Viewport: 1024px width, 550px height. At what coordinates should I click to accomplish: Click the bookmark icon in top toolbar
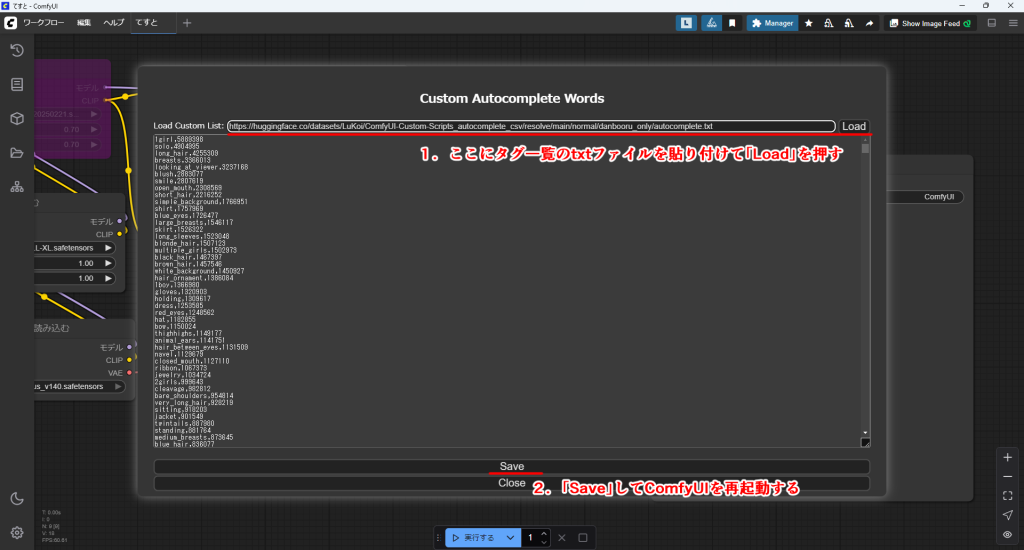[732, 23]
